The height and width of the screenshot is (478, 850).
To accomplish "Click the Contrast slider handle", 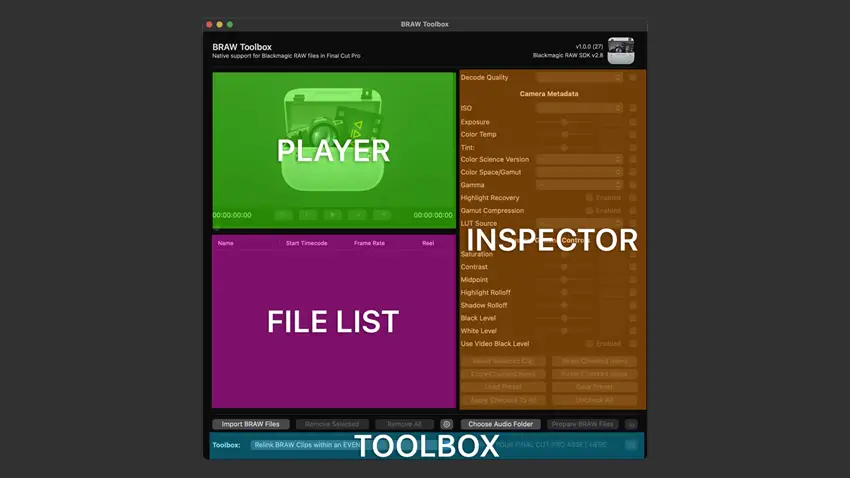I will pyautogui.click(x=564, y=267).
